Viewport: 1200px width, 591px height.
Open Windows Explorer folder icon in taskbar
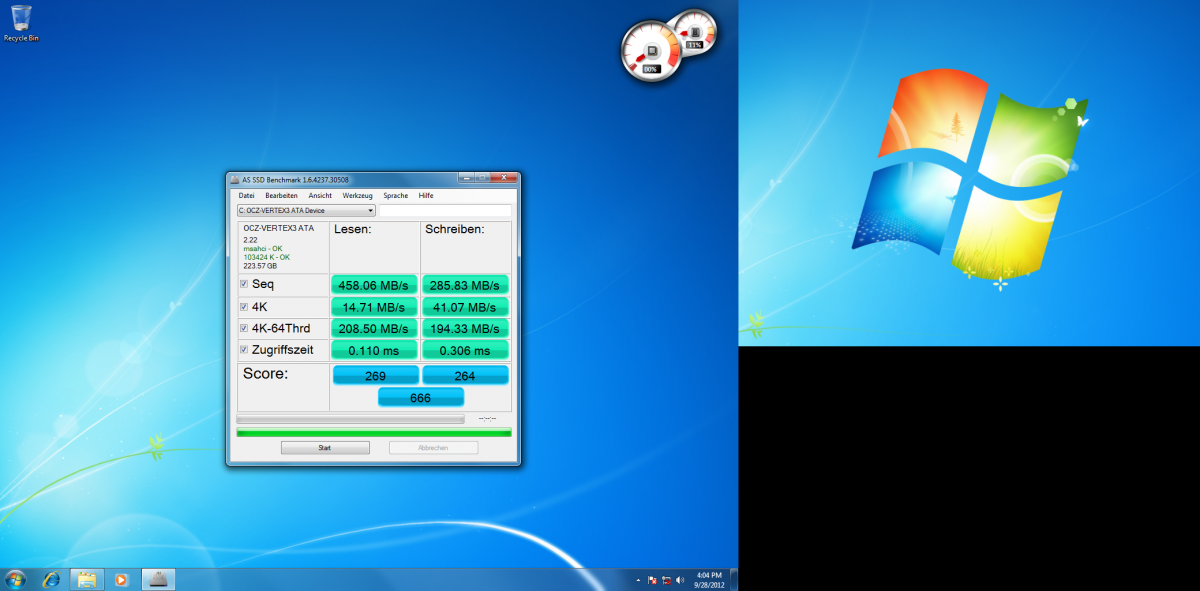[87, 579]
